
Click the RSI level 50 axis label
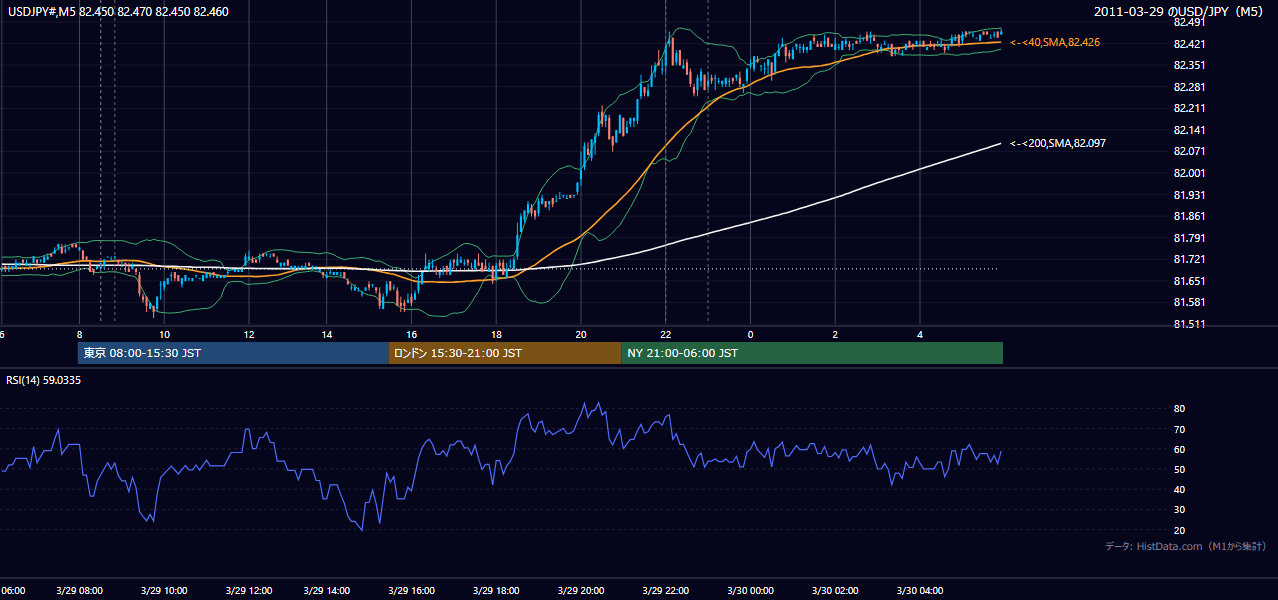coord(1180,469)
